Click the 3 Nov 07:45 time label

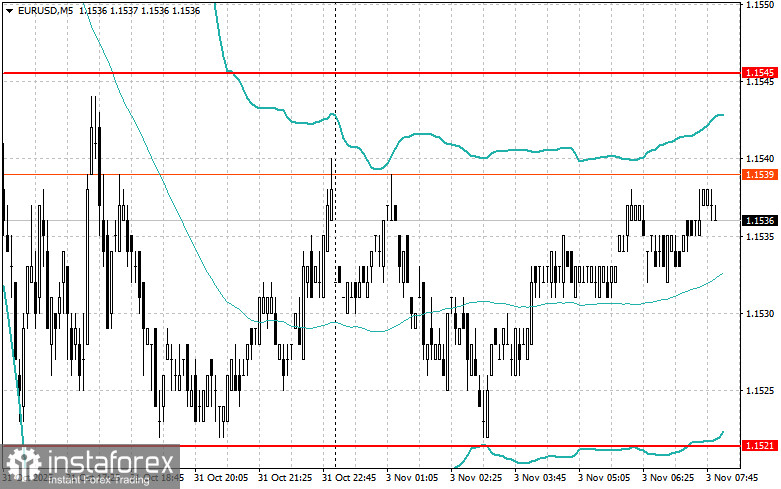(x=732, y=478)
